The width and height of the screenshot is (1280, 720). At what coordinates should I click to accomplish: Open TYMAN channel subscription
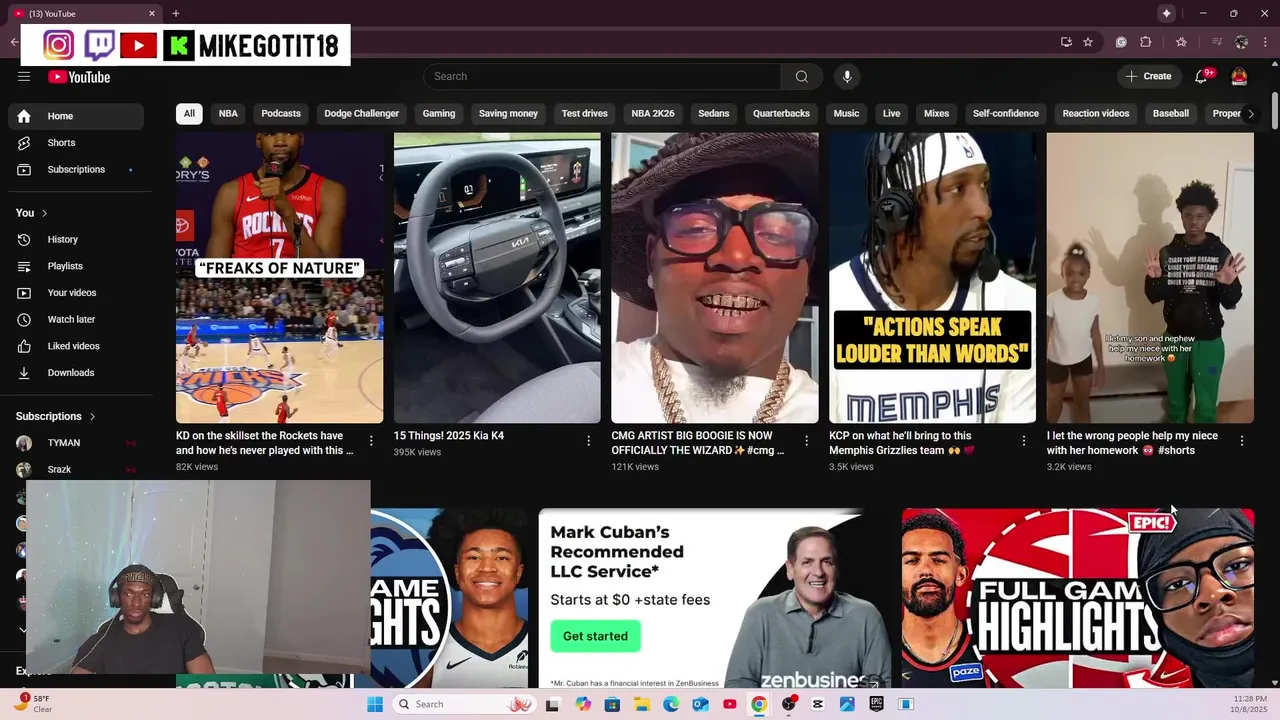76,443
